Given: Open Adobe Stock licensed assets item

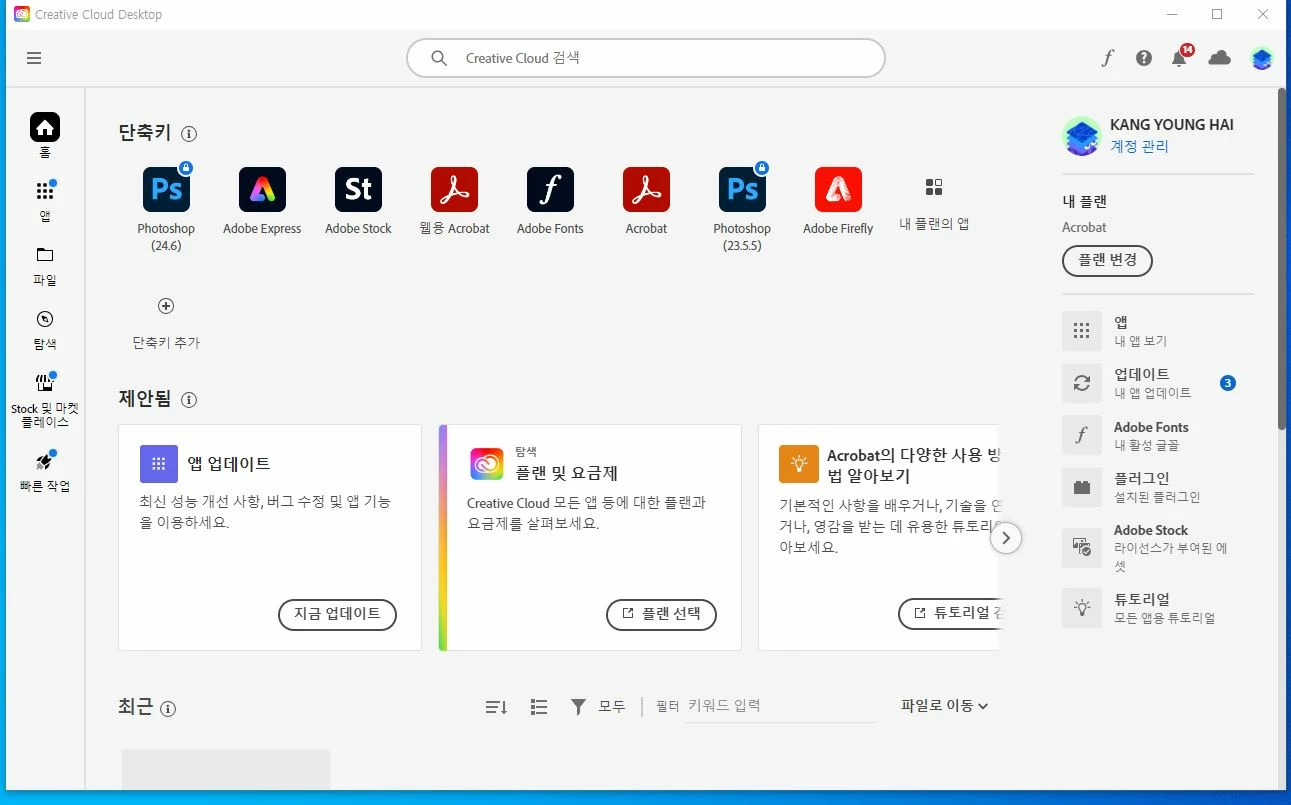Looking at the screenshot, I should coord(1157,547).
